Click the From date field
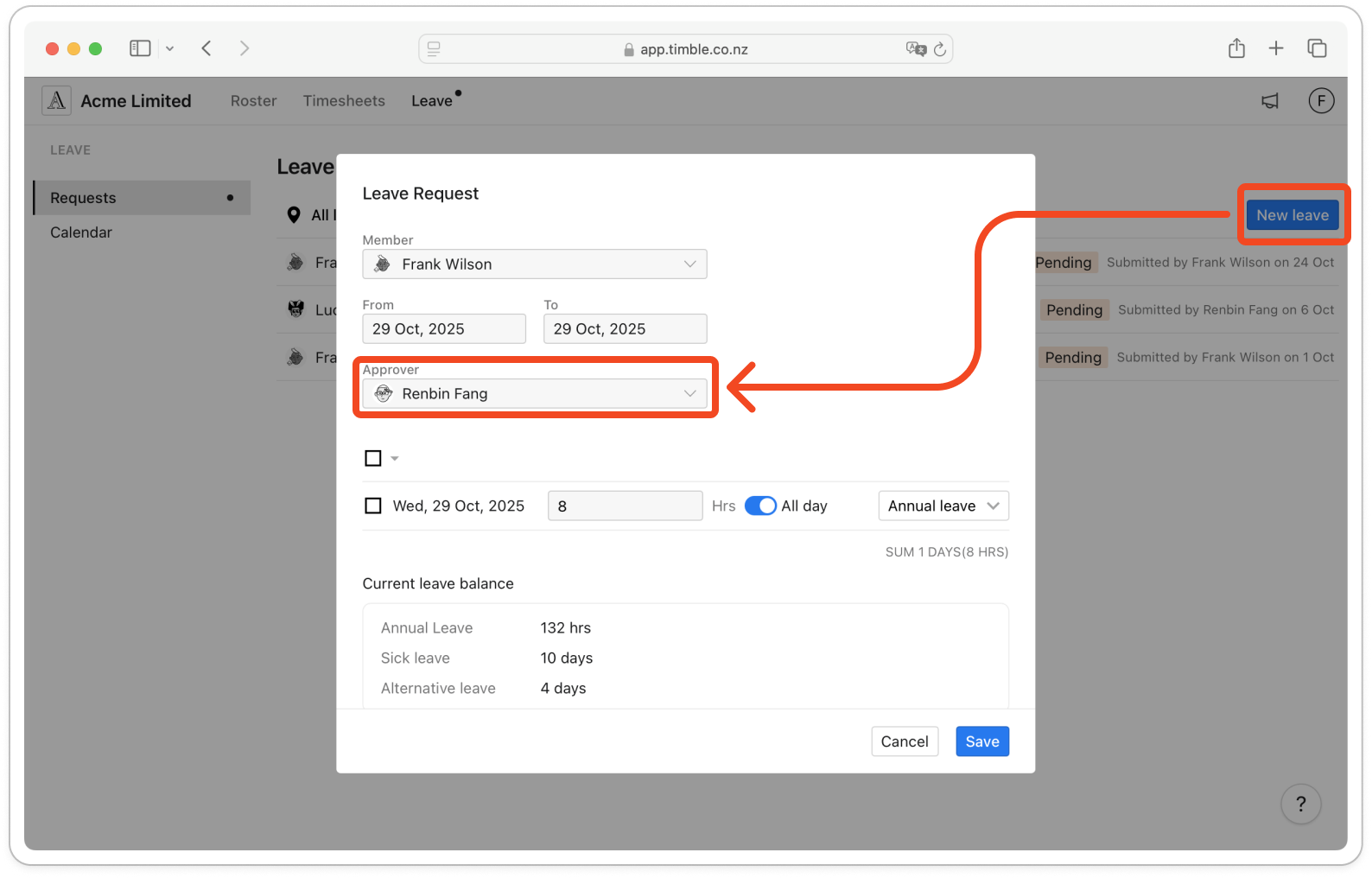 coord(444,329)
